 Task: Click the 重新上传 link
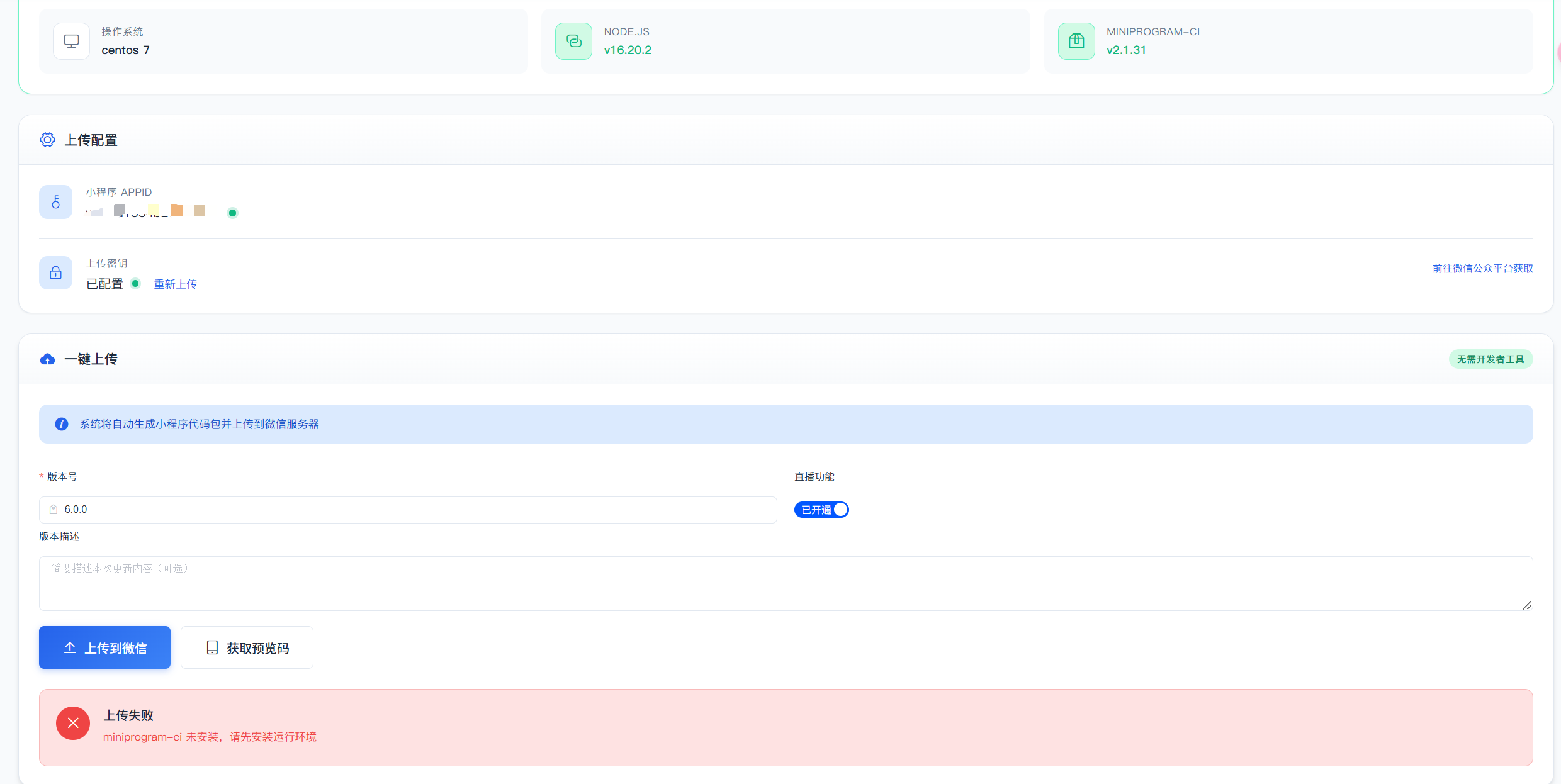[176, 284]
